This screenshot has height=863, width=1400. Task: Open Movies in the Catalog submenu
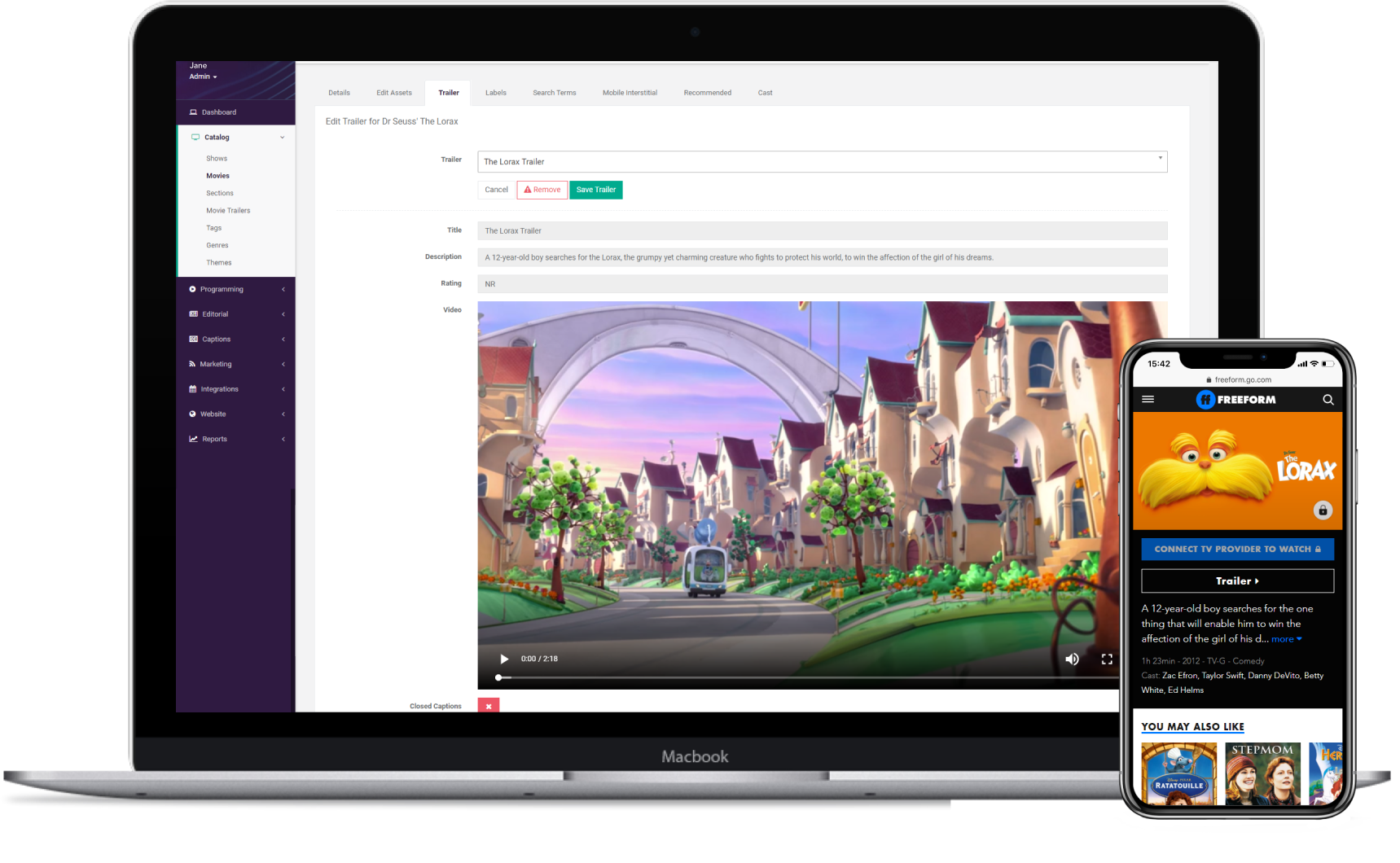pos(217,176)
